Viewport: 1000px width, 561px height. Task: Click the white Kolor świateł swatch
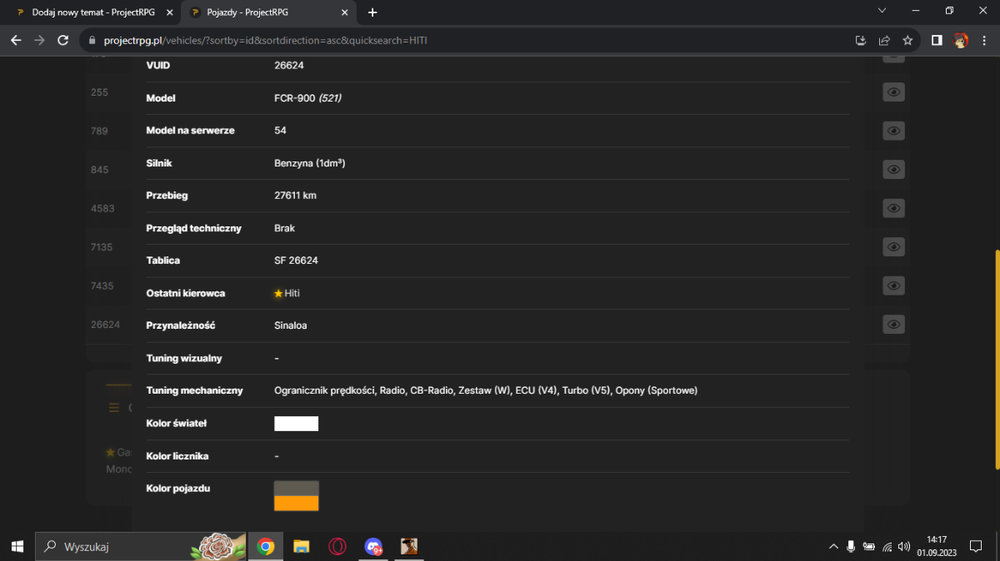(x=296, y=423)
